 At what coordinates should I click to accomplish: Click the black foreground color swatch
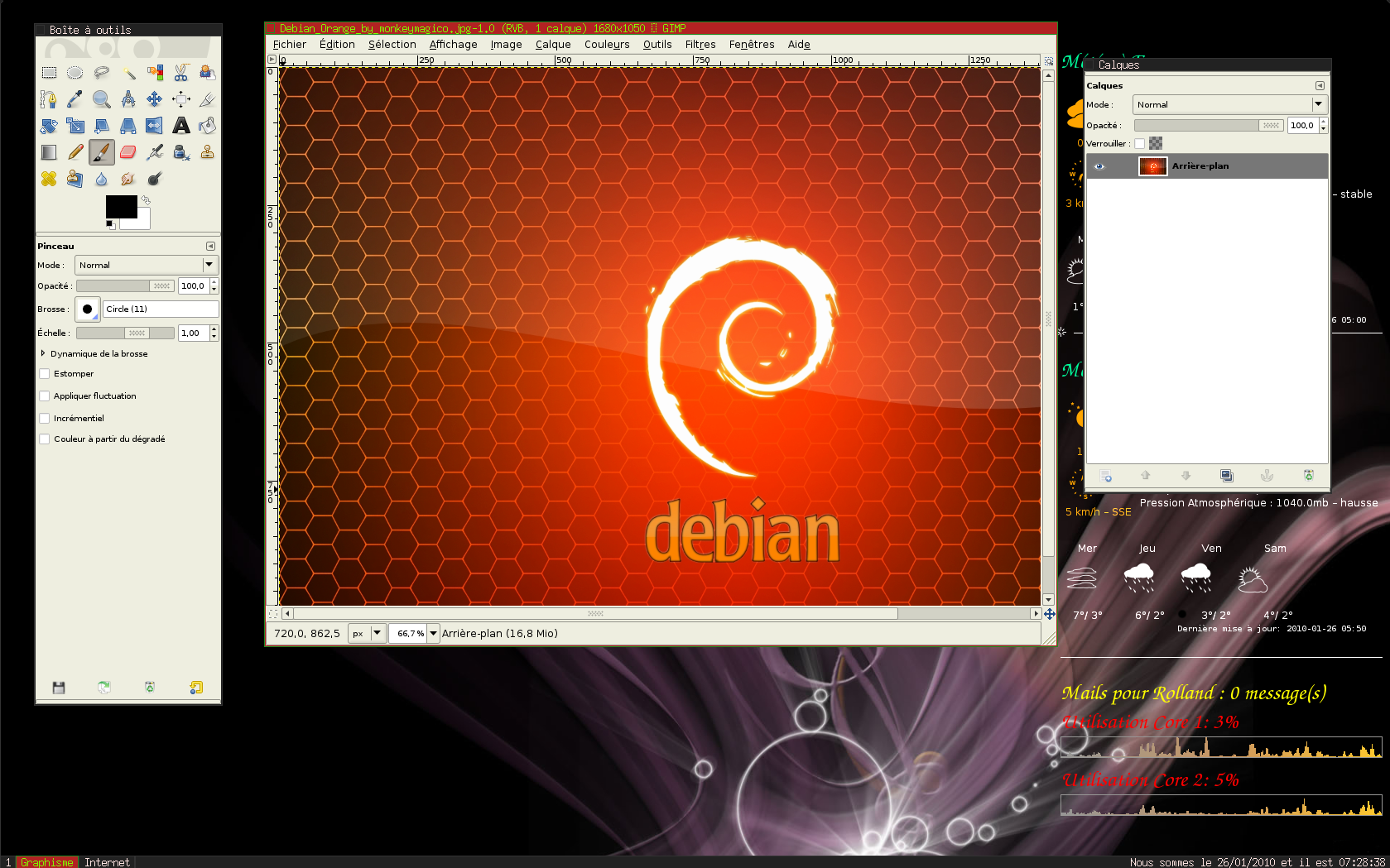point(121,207)
